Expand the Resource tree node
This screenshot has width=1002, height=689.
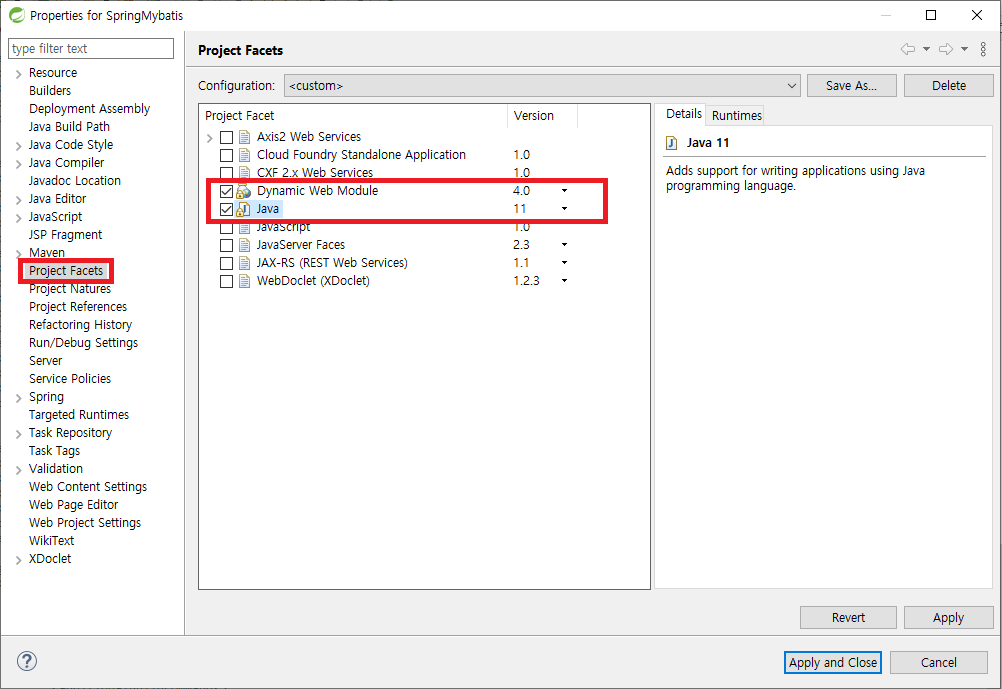tap(19, 74)
